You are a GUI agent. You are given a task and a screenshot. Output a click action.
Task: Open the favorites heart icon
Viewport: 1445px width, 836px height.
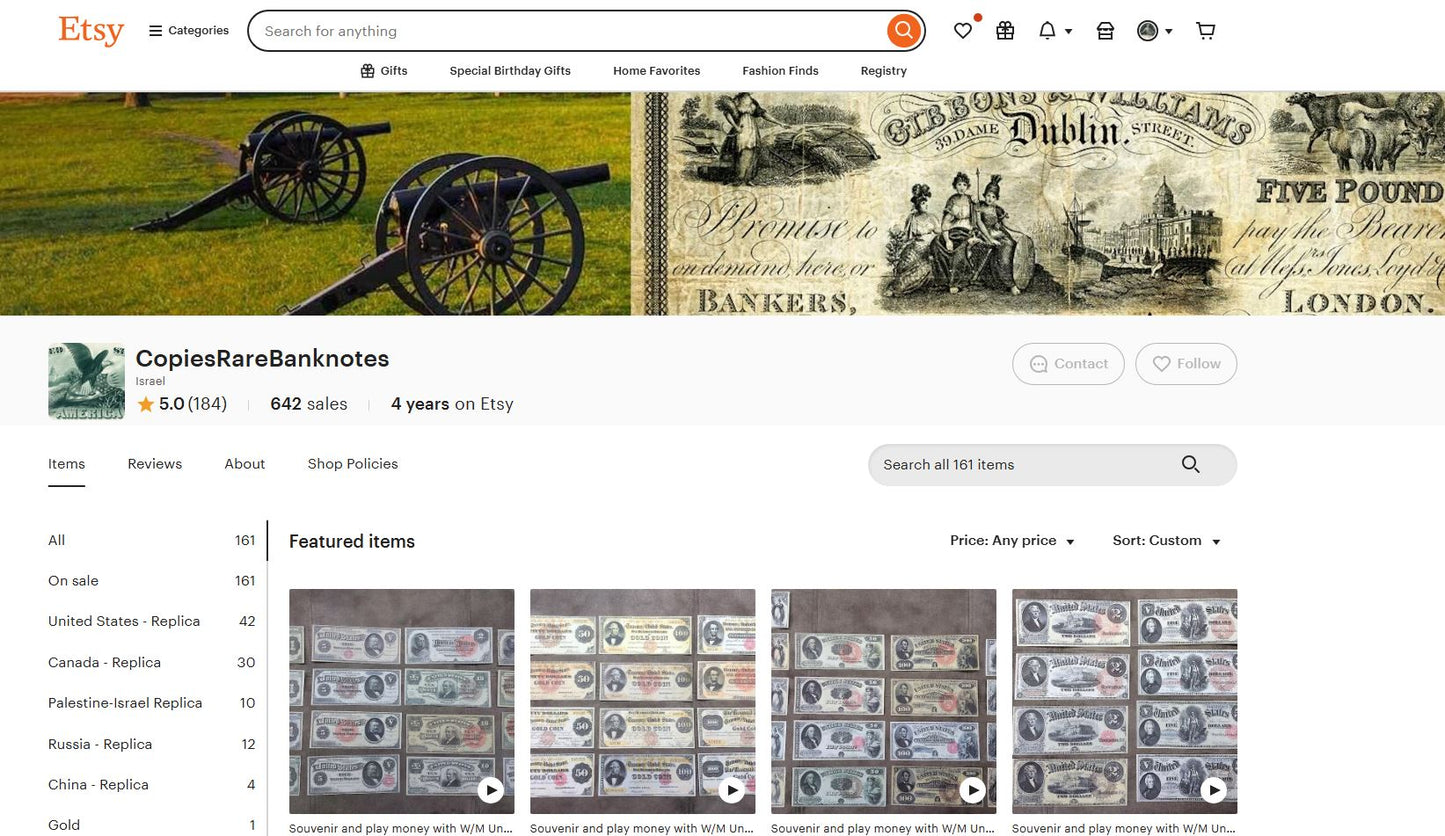click(962, 31)
